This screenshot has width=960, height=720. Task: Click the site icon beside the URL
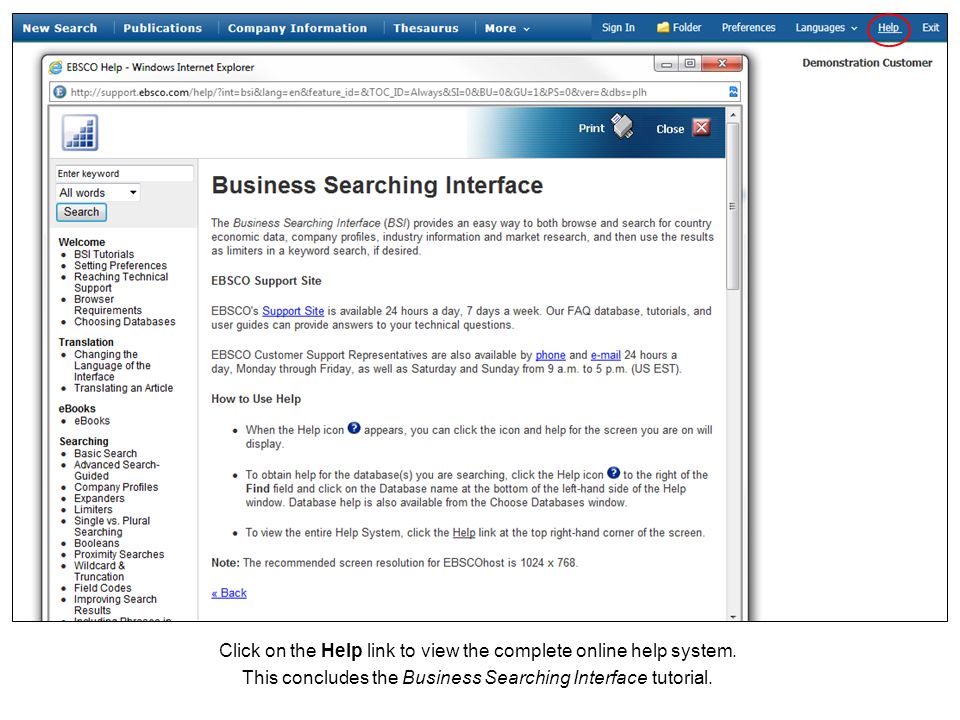tap(59, 92)
